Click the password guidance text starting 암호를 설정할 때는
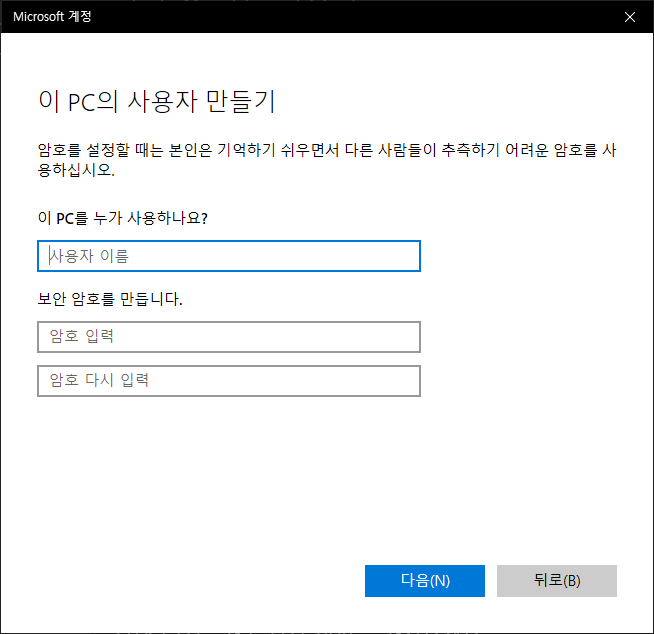The width and height of the screenshot is (654, 634). coord(327,160)
